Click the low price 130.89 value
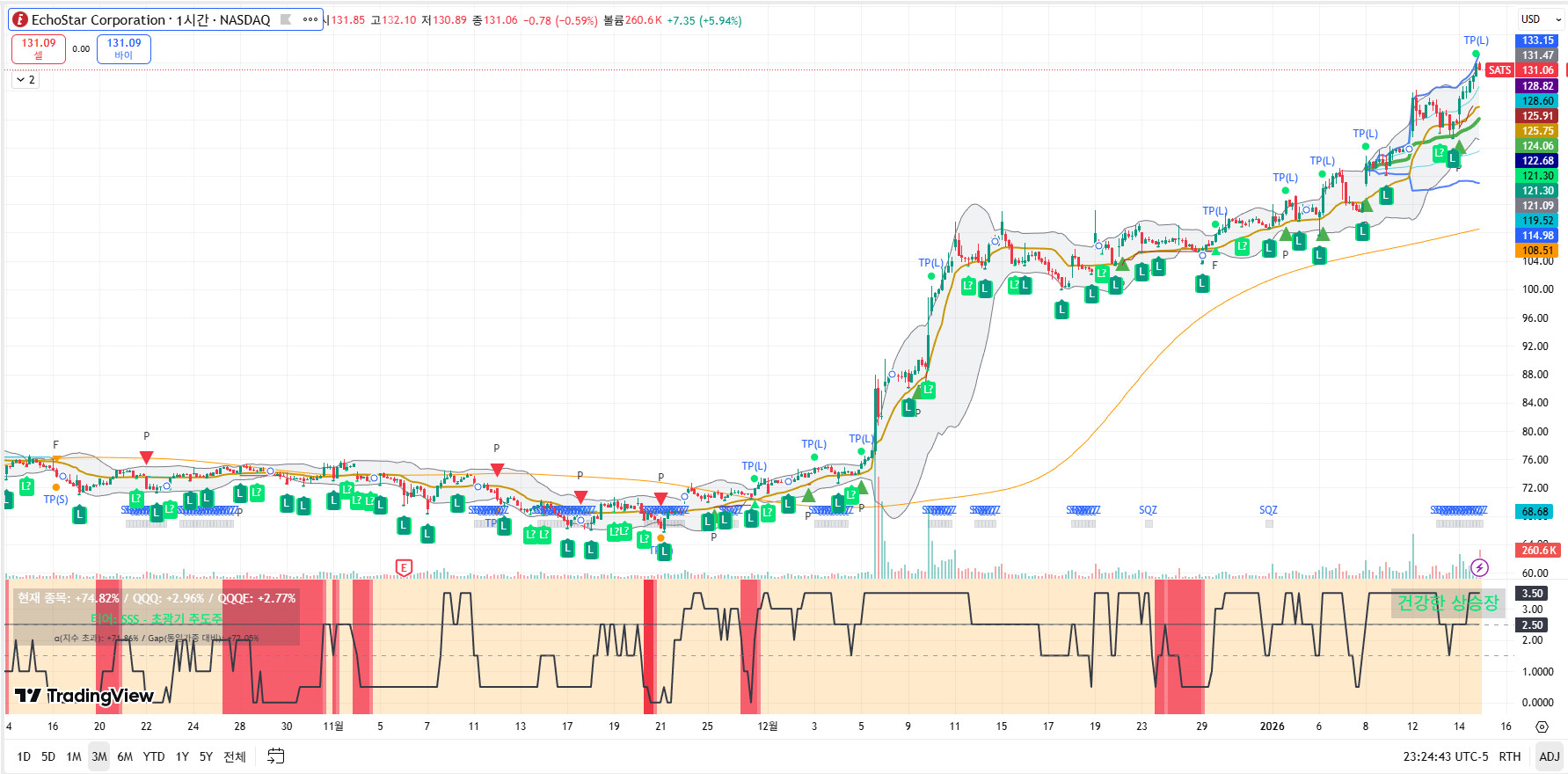Screen dimensions: 1568x774 point(450,20)
